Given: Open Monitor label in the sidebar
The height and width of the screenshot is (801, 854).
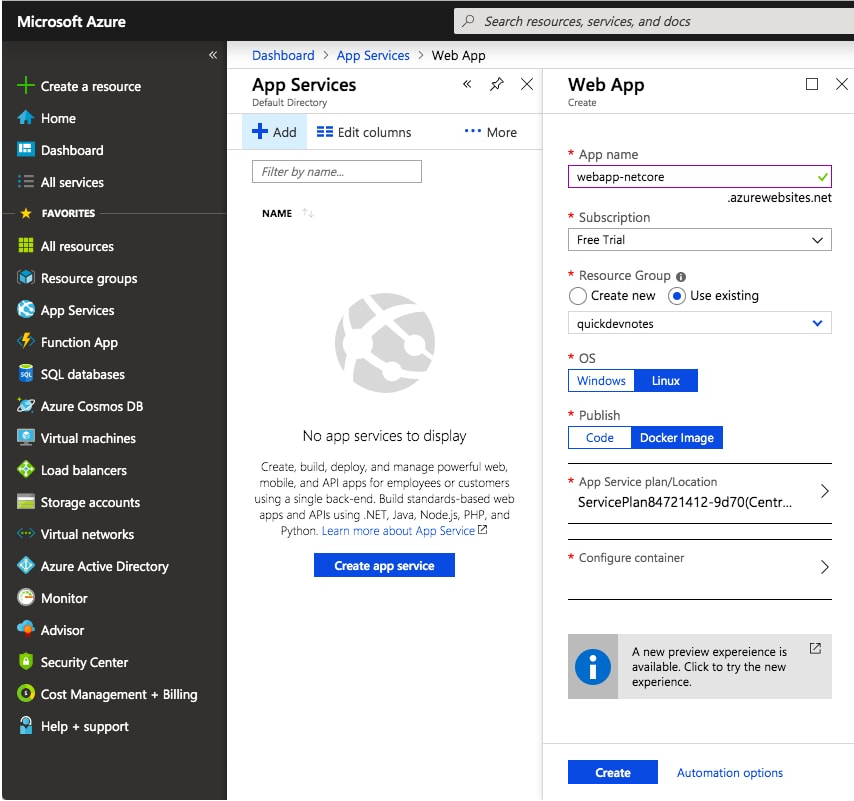Looking at the screenshot, I should (x=64, y=598).
